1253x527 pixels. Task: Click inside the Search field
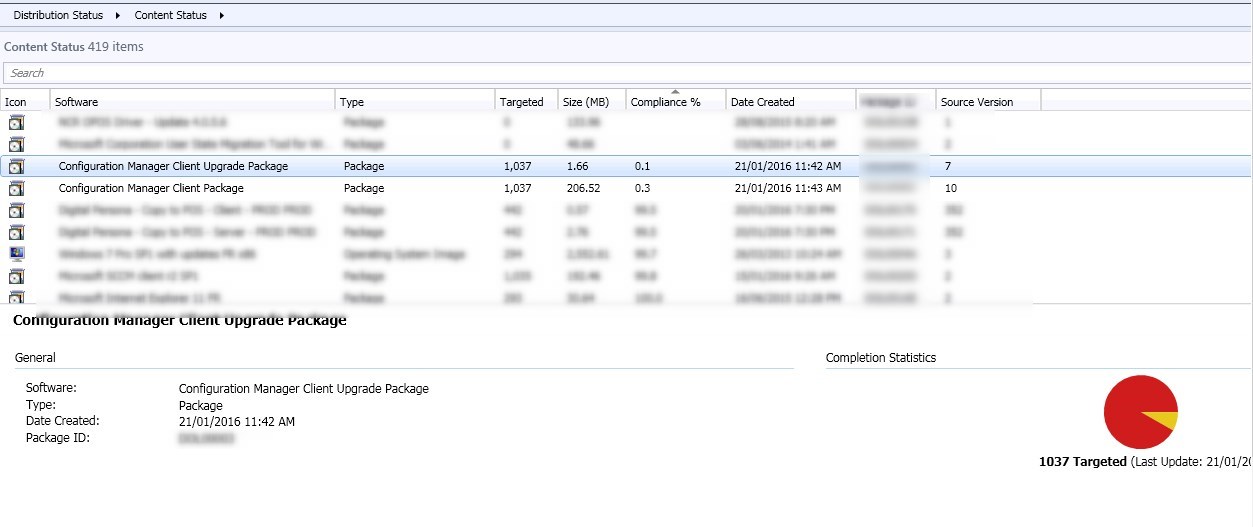click(626, 73)
